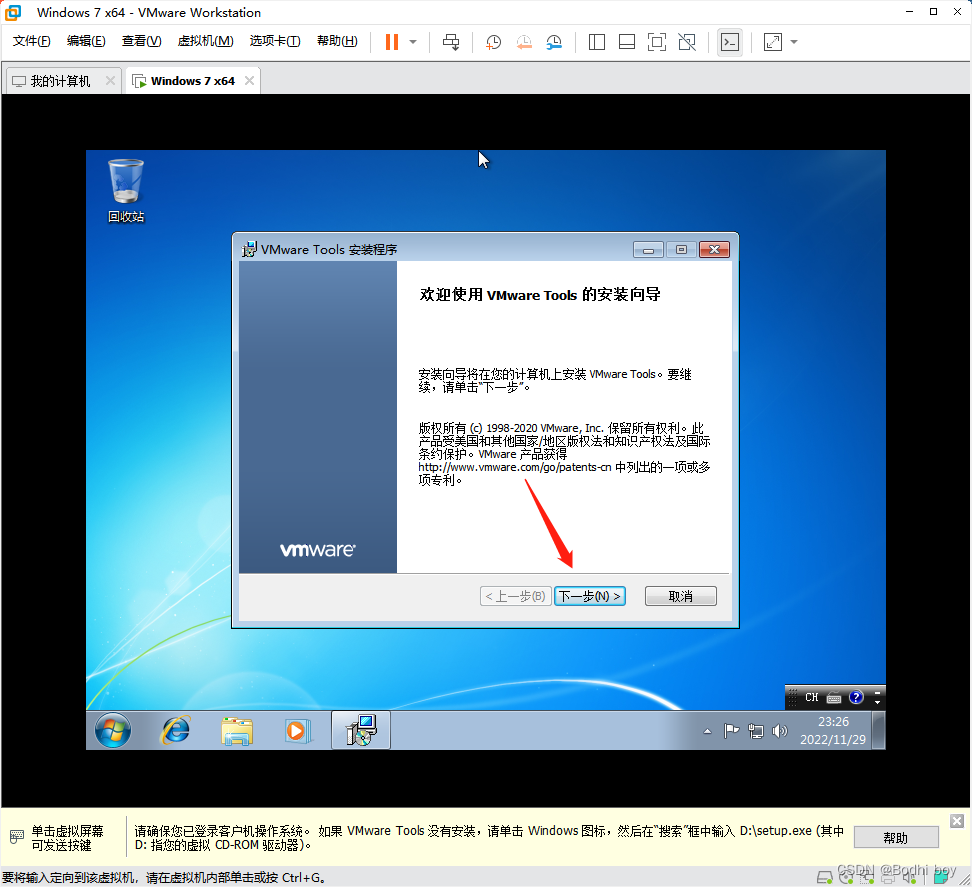
Task: Open the 帮助(H) menu
Action: 337,41
